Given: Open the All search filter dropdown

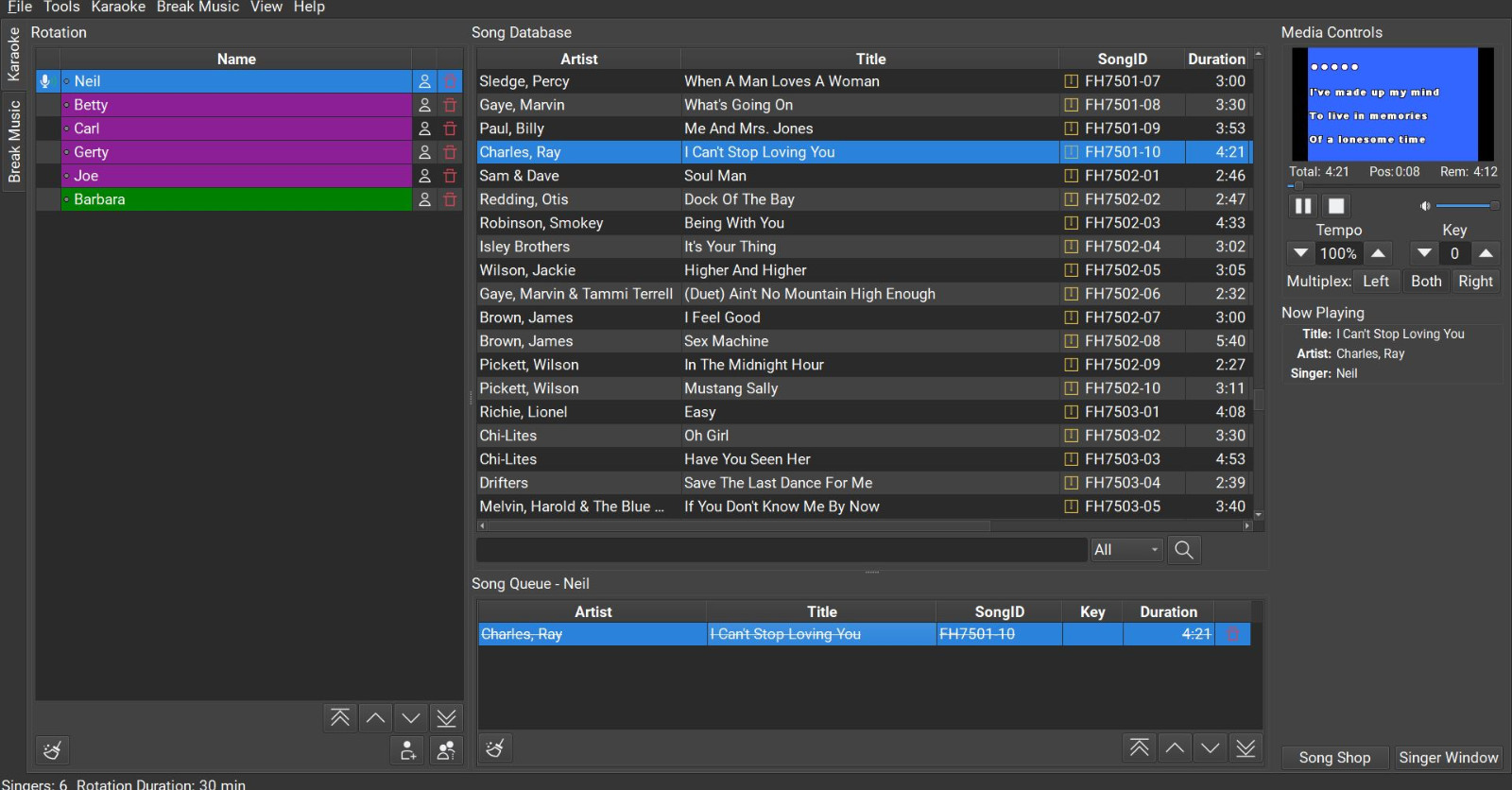Looking at the screenshot, I should 1126,550.
